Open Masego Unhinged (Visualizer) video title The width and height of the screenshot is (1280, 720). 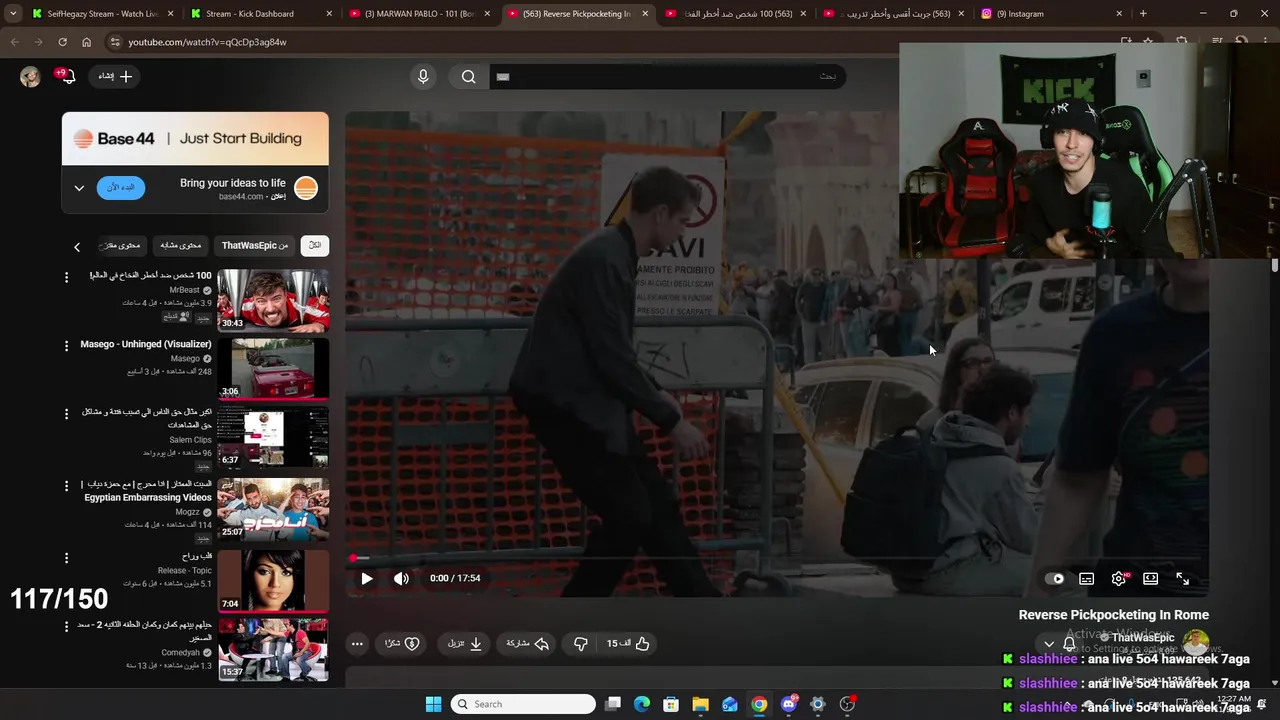pyautogui.click(x=146, y=344)
